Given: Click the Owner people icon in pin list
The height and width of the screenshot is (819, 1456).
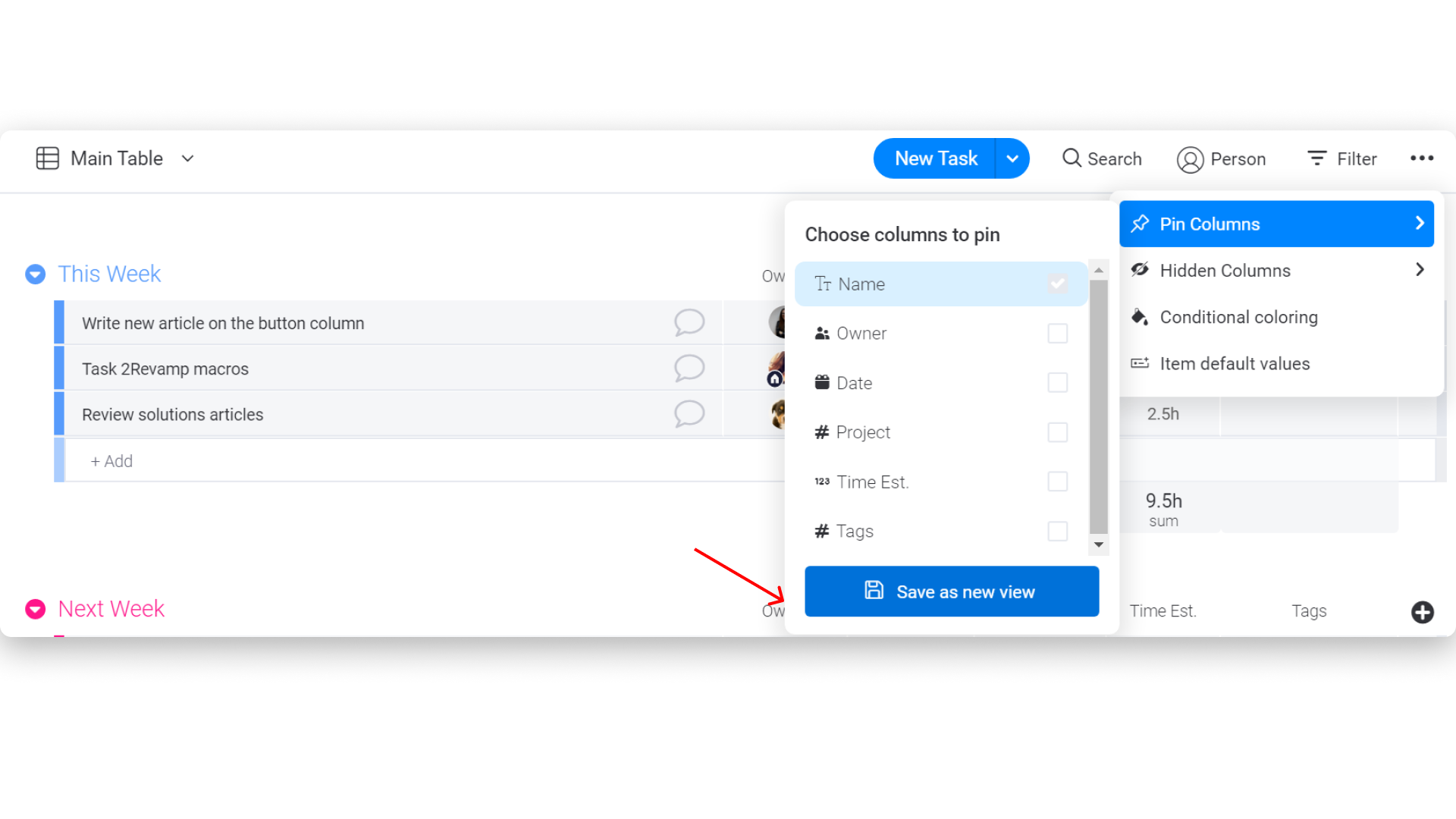Looking at the screenshot, I should tap(822, 333).
